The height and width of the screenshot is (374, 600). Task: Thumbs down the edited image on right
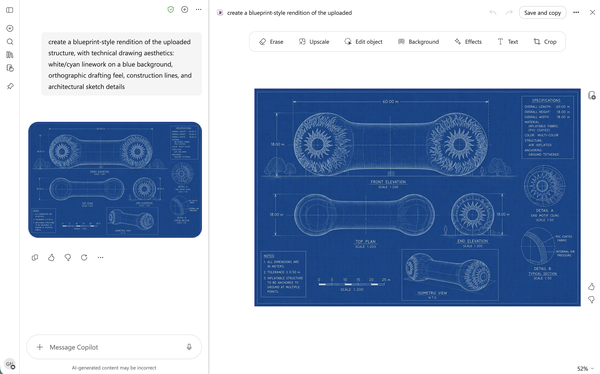pyautogui.click(x=592, y=299)
